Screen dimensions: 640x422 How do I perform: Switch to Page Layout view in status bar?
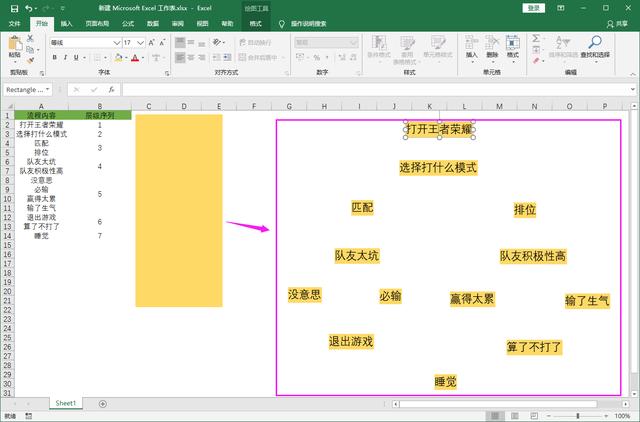pos(515,415)
